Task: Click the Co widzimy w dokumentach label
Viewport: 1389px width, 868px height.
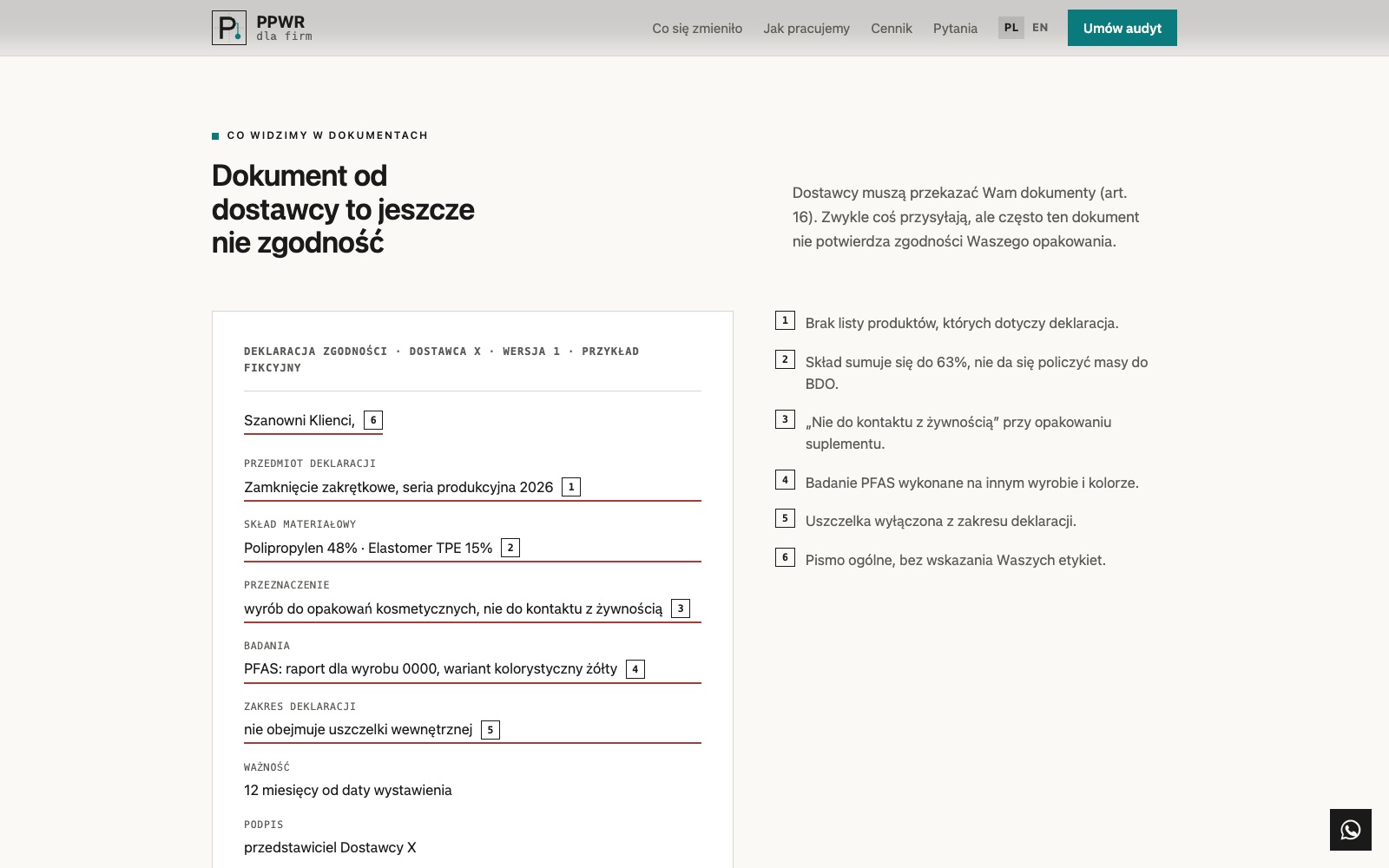Action: pyautogui.click(x=327, y=135)
